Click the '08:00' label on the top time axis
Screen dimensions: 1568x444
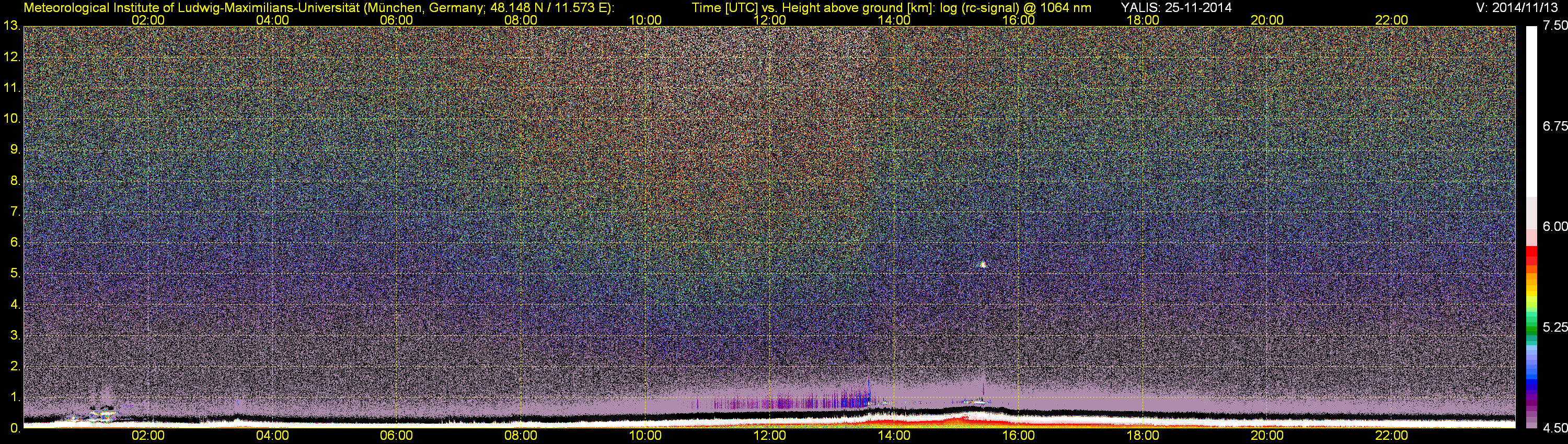(521, 20)
